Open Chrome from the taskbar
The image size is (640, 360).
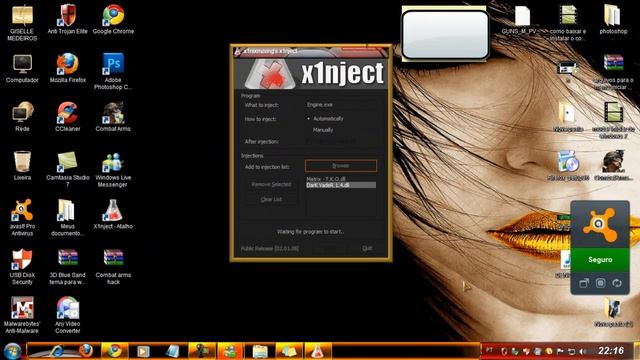pyautogui.click(x=114, y=351)
